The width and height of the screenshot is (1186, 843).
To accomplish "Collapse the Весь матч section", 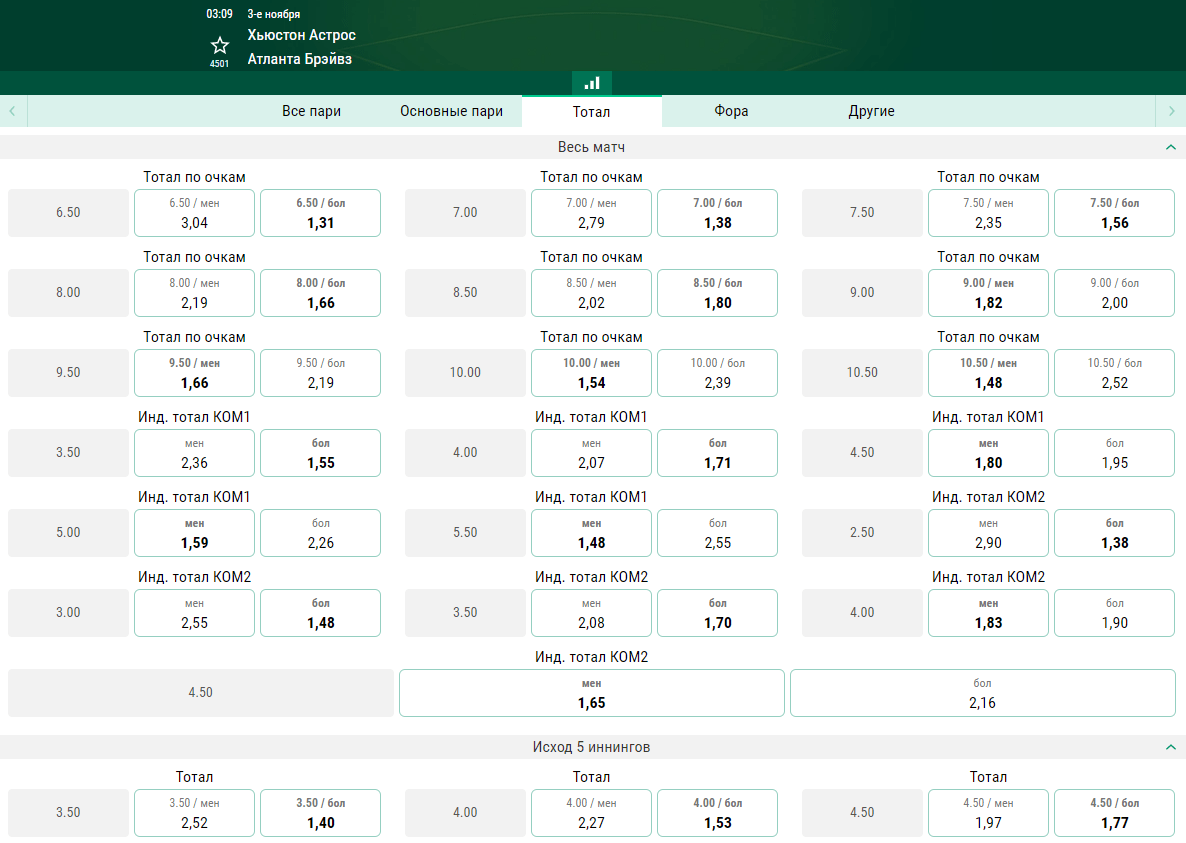I will tap(1170, 147).
